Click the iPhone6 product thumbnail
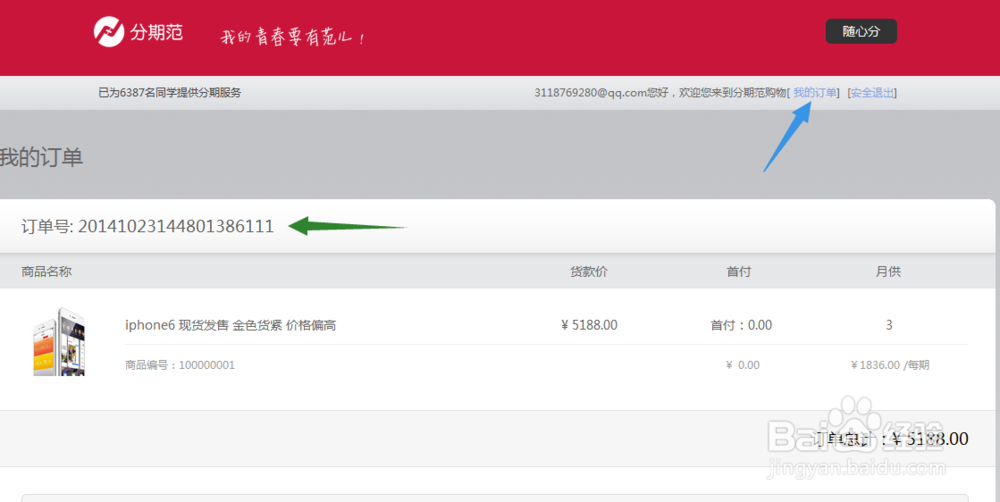Viewport: 1000px width, 502px height. (x=59, y=341)
